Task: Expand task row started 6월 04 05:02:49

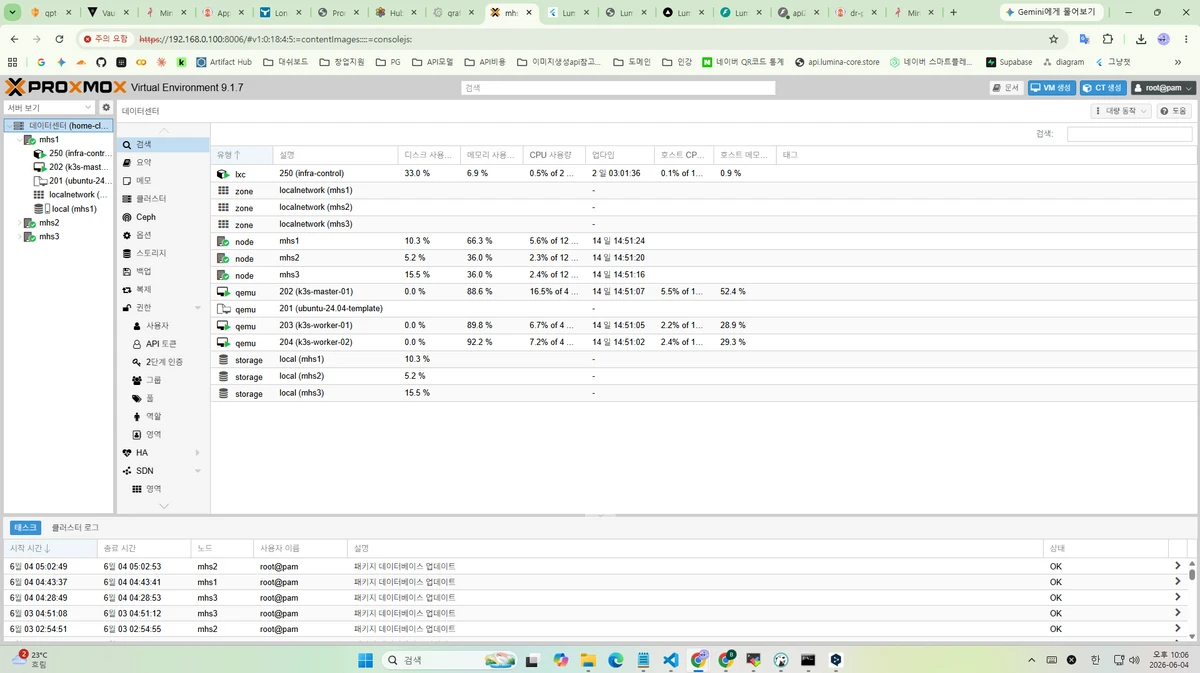Action: (1177, 566)
